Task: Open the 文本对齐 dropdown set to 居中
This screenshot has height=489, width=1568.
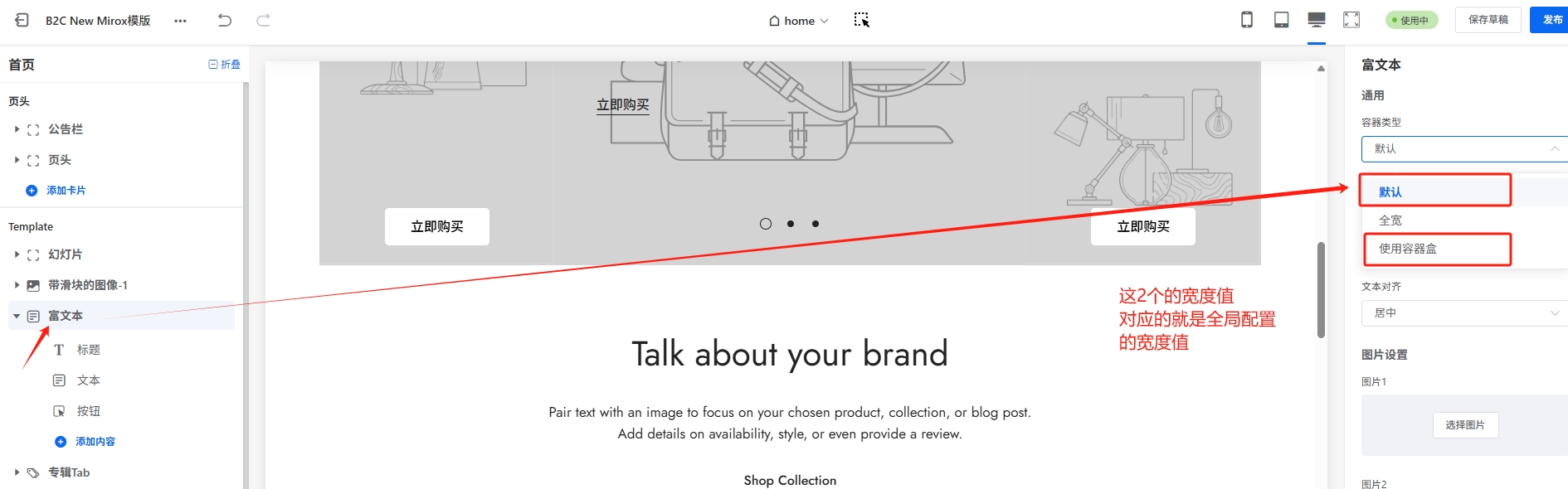Action: 1463,312
